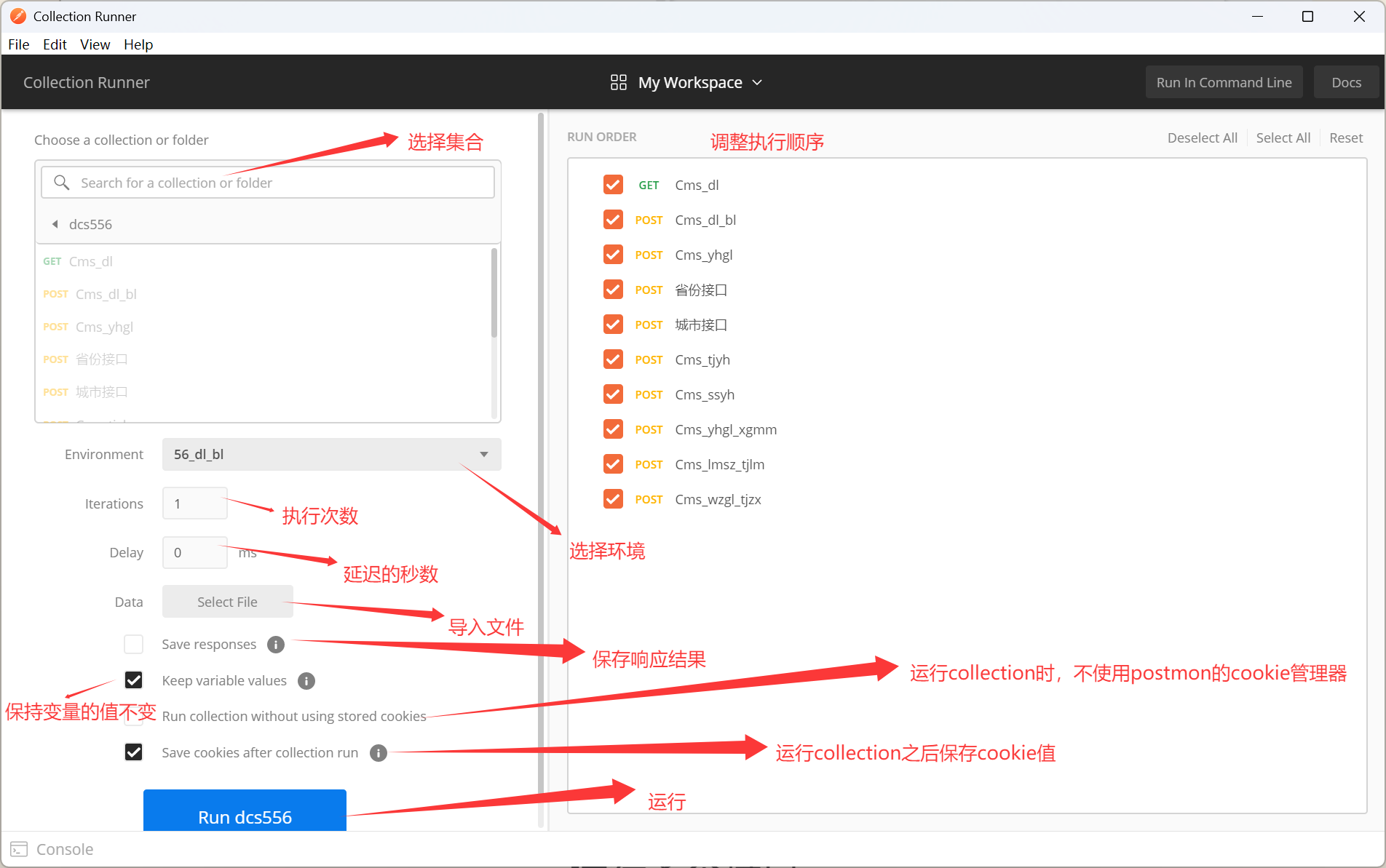
Task: Click Cms_ssyh name in run order
Action: 705,394
